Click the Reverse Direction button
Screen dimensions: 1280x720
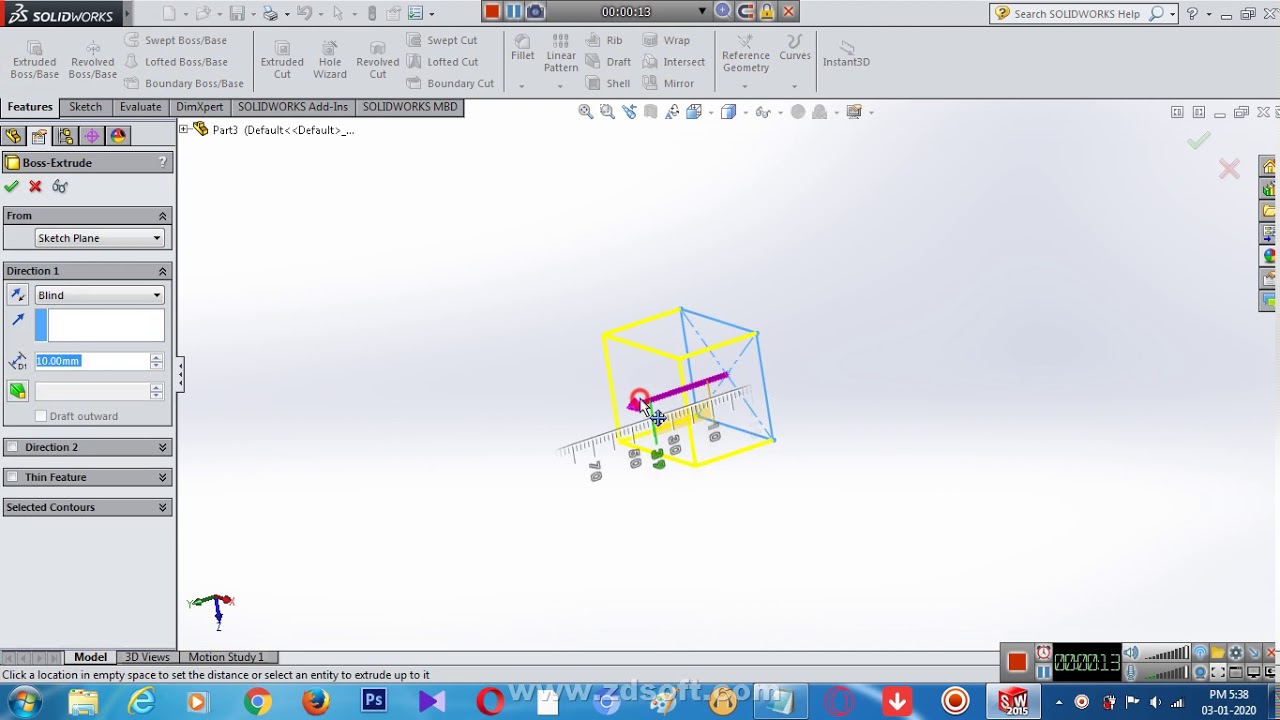click(x=17, y=295)
